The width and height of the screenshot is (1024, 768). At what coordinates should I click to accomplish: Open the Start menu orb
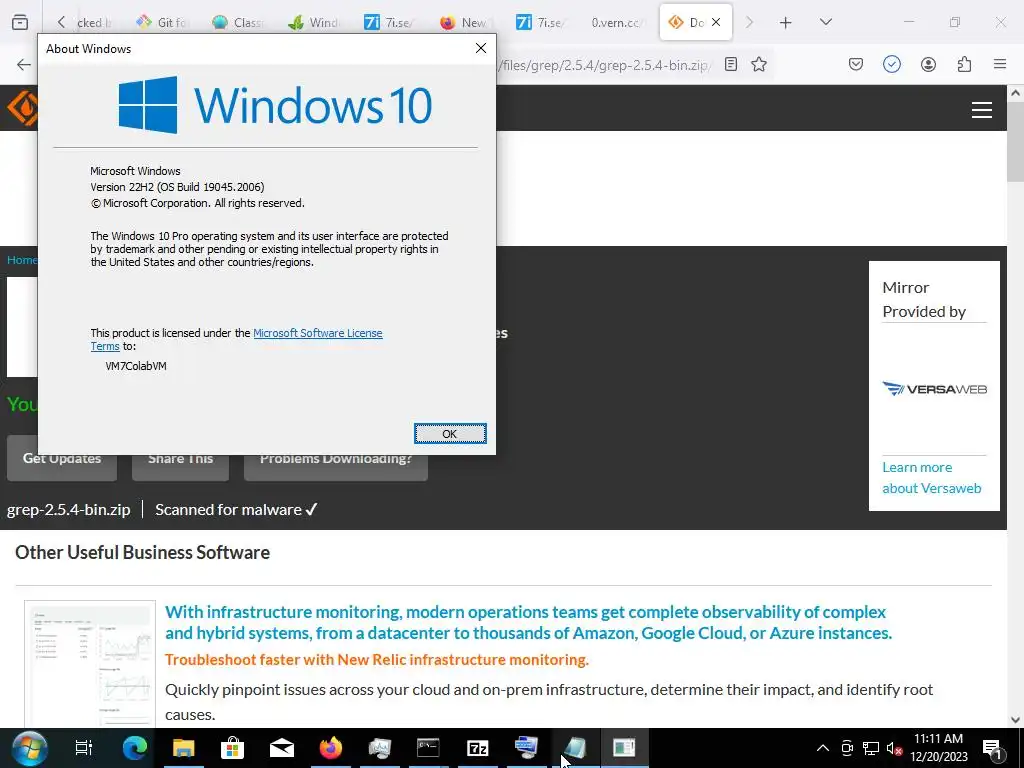(29, 748)
